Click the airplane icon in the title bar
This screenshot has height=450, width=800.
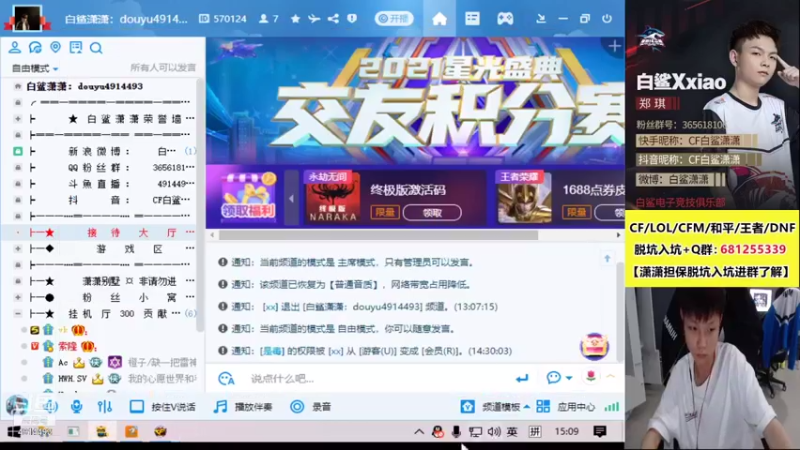coord(314,19)
